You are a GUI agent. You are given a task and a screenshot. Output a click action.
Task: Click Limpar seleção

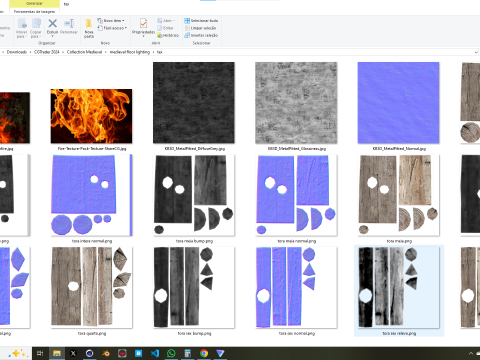click(200, 28)
